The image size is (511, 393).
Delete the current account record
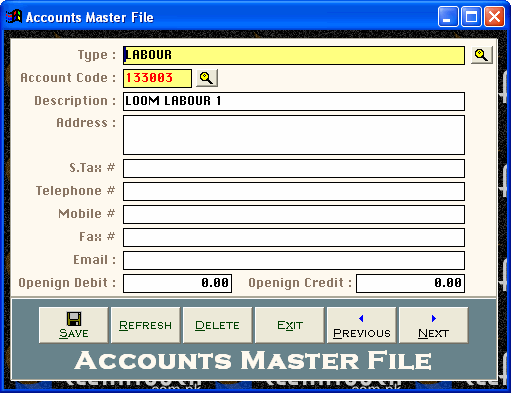pyautogui.click(x=217, y=325)
